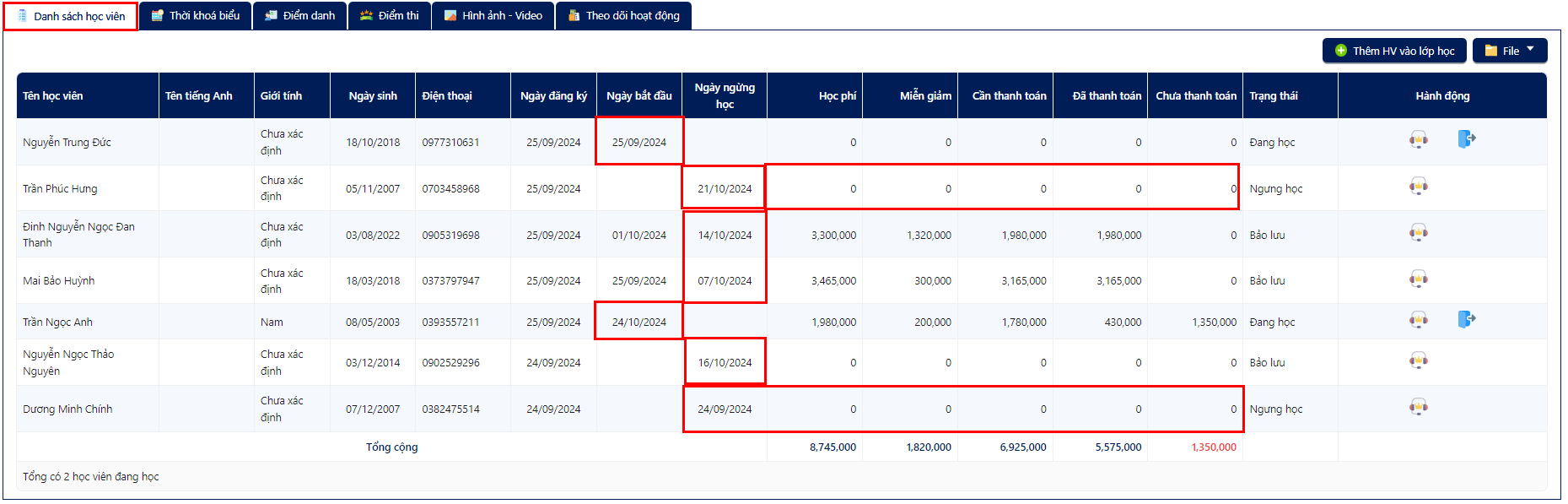Click the headset icon for Mai Bảo Huỳnh
The image size is (1568, 504).
(x=1419, y=279)
